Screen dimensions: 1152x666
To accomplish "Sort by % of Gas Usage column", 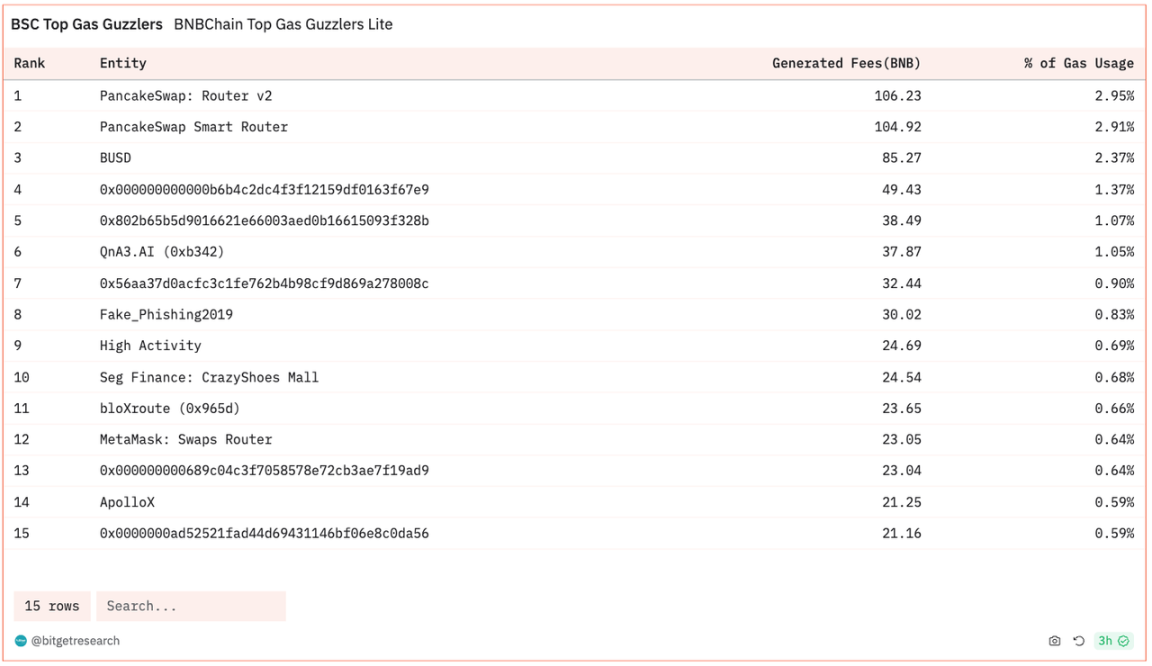I will pos(1078,64).
